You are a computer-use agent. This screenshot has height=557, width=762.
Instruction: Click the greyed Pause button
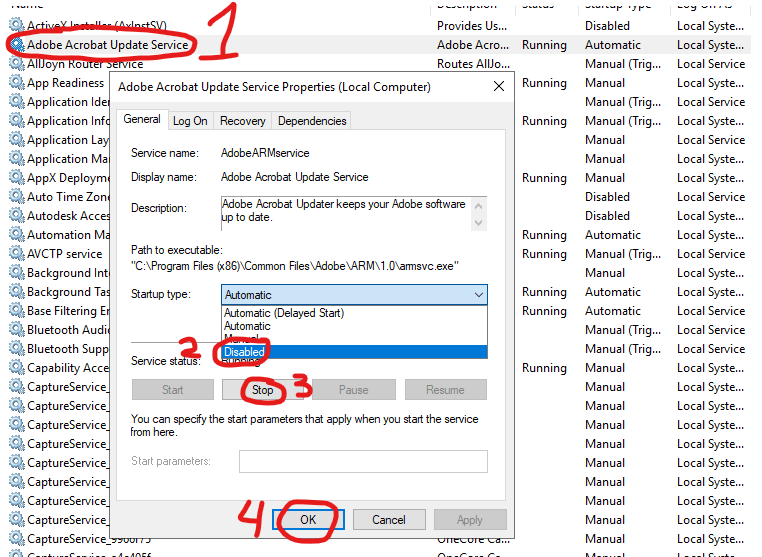coord(354,390)
